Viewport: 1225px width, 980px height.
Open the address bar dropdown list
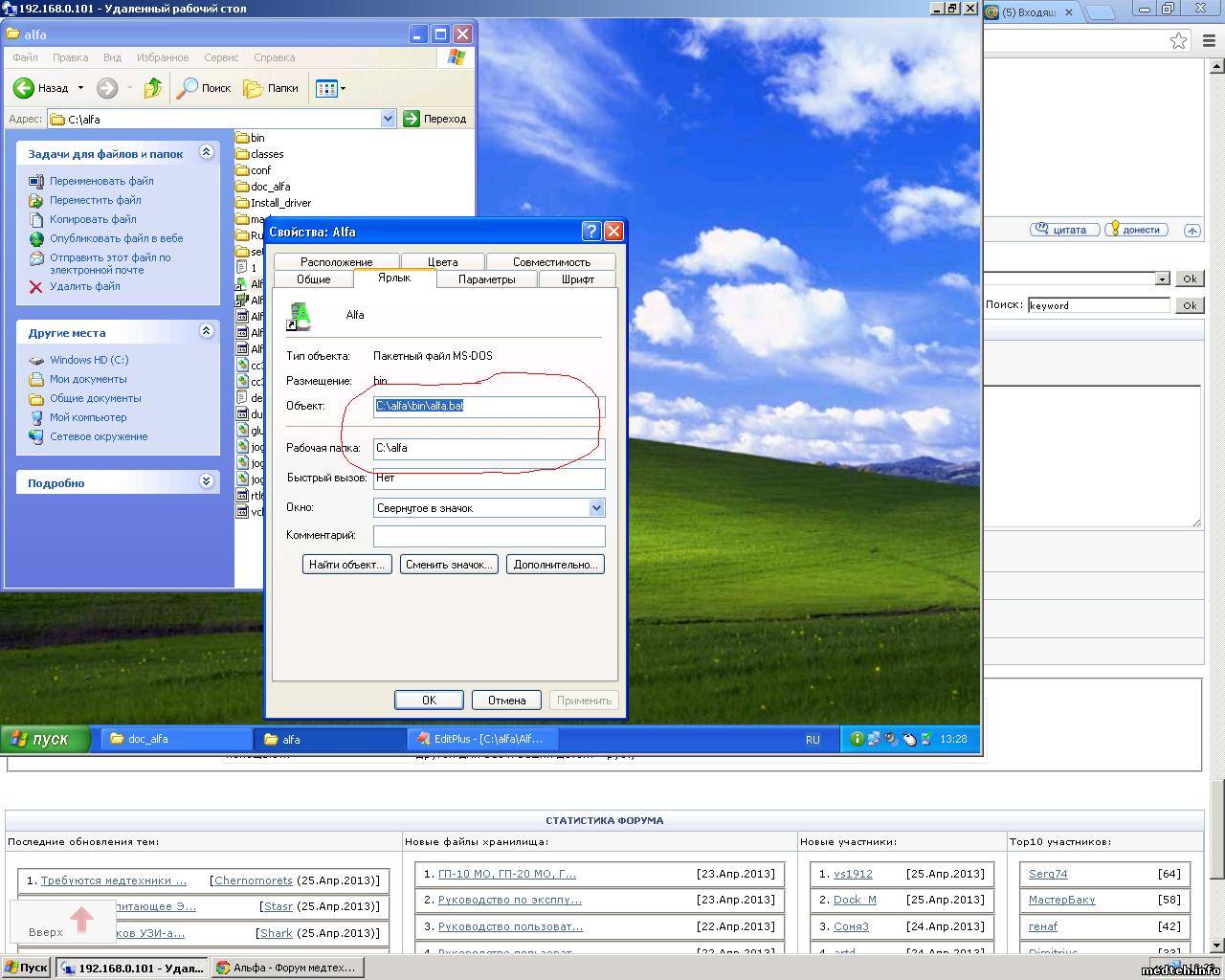pyautogui.click(x=388, y=119)
